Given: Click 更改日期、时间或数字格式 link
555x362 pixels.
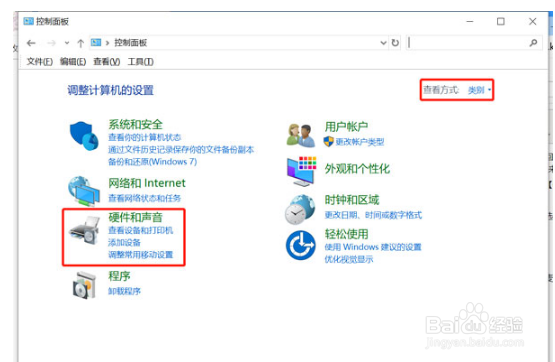Looking at the screenshot, I should pos(373,215).
